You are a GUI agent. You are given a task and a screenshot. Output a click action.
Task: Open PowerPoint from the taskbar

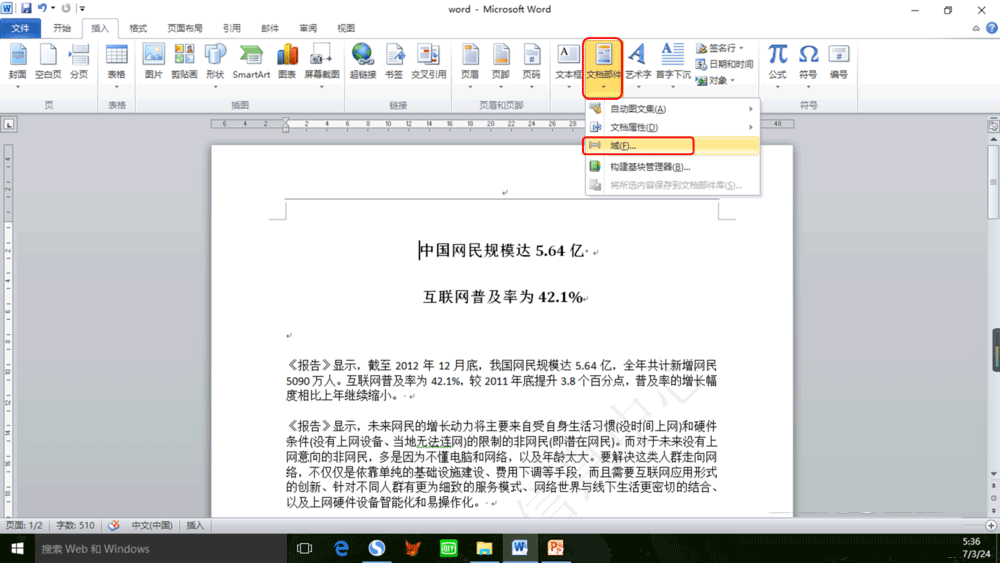click(555, 548)
